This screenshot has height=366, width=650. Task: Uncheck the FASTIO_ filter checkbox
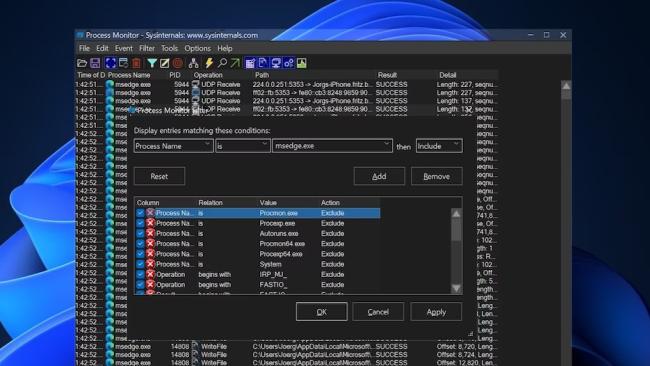[140, 284]
